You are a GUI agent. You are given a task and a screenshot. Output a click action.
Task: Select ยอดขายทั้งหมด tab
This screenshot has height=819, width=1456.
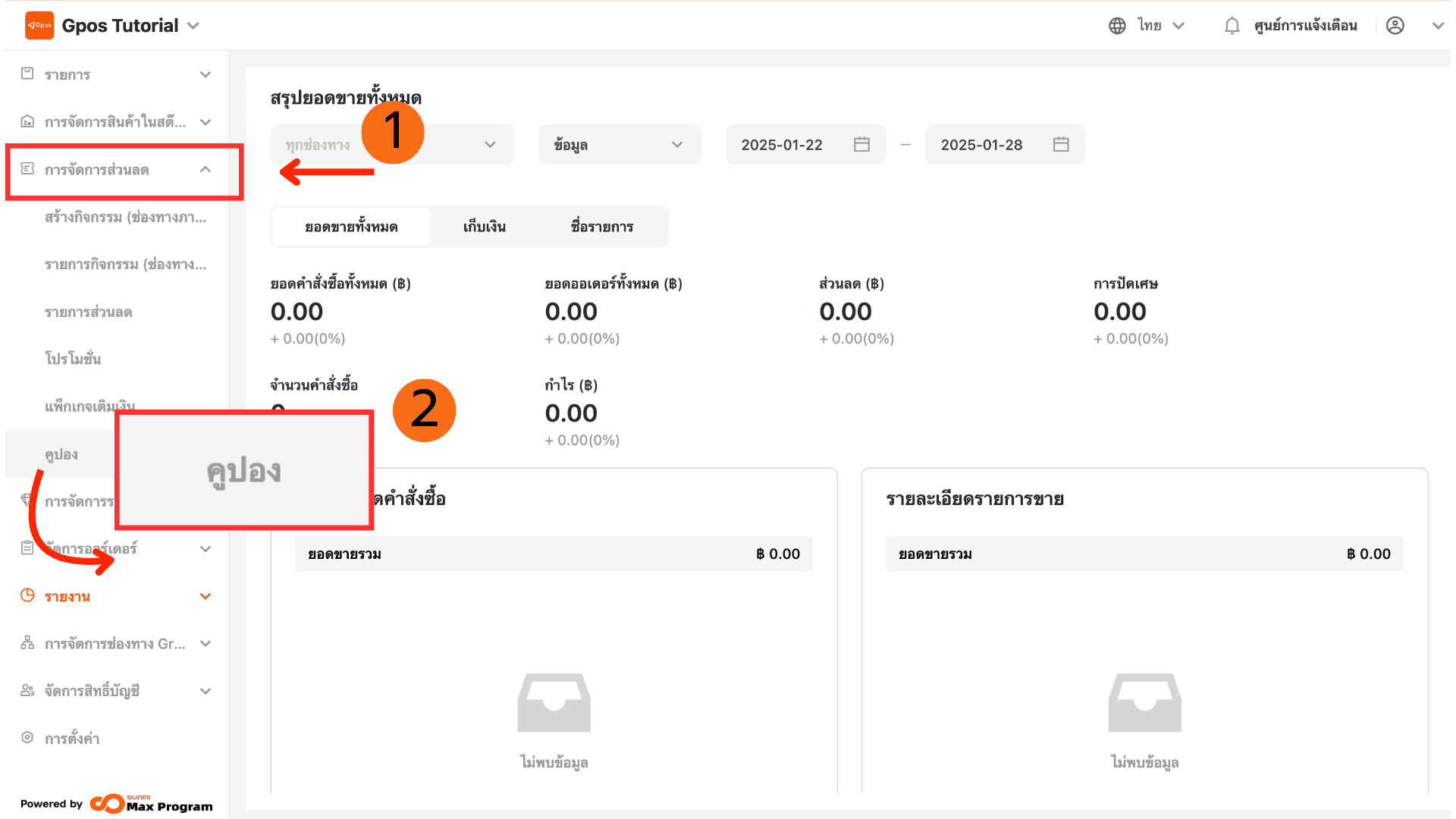pos(351,227)
